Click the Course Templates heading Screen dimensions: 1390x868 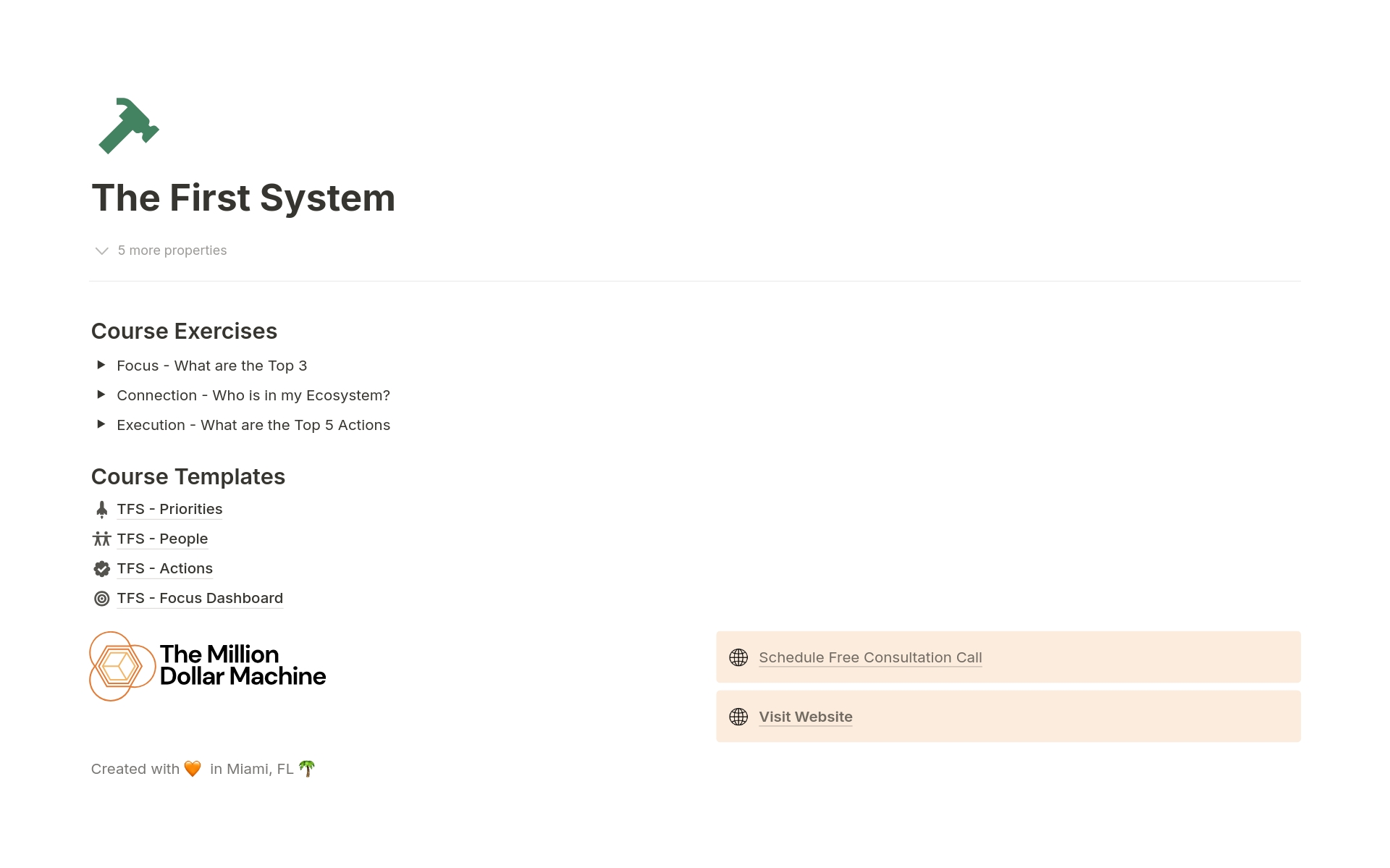click(x=188, y=476)
